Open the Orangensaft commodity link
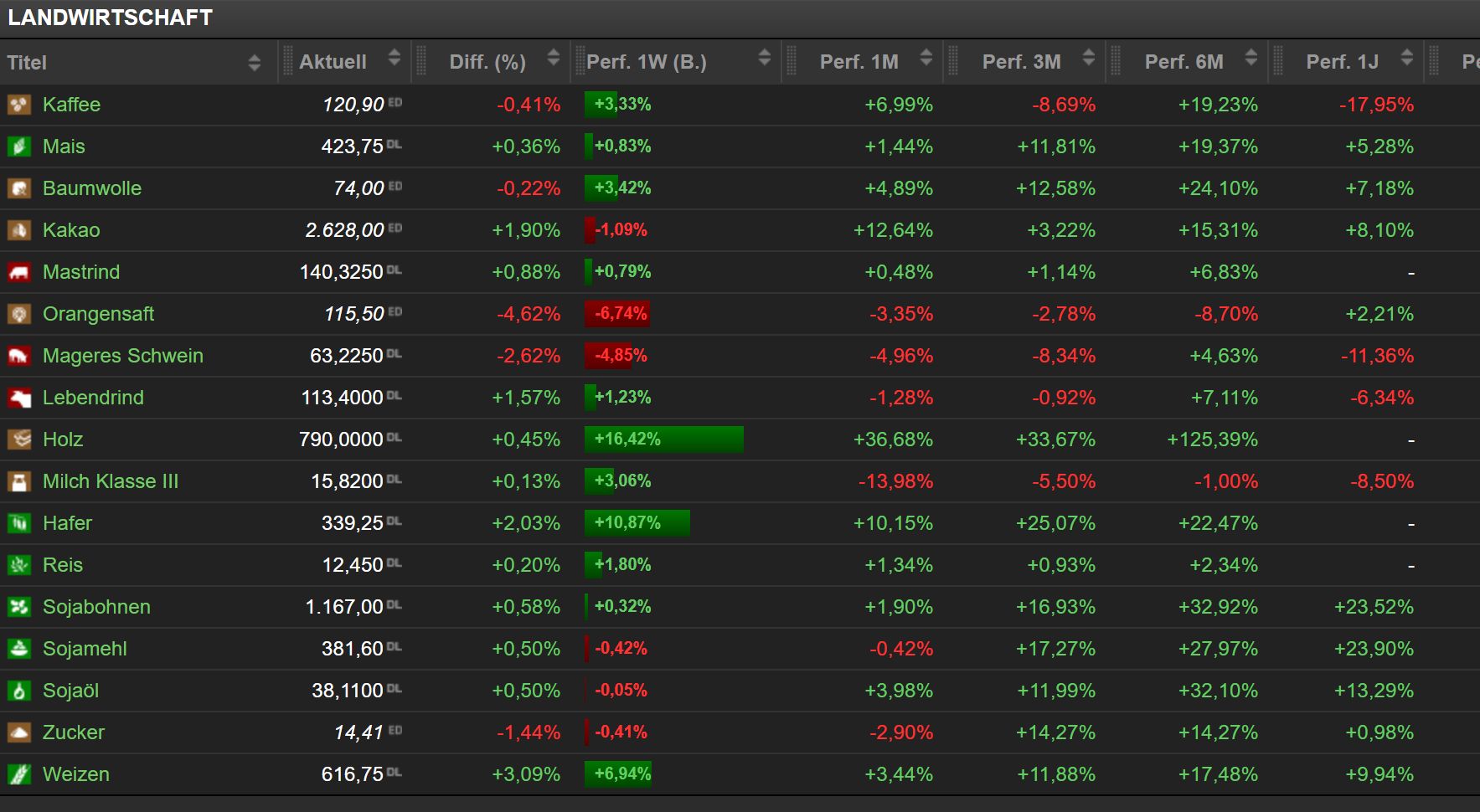 click(98, 314)
